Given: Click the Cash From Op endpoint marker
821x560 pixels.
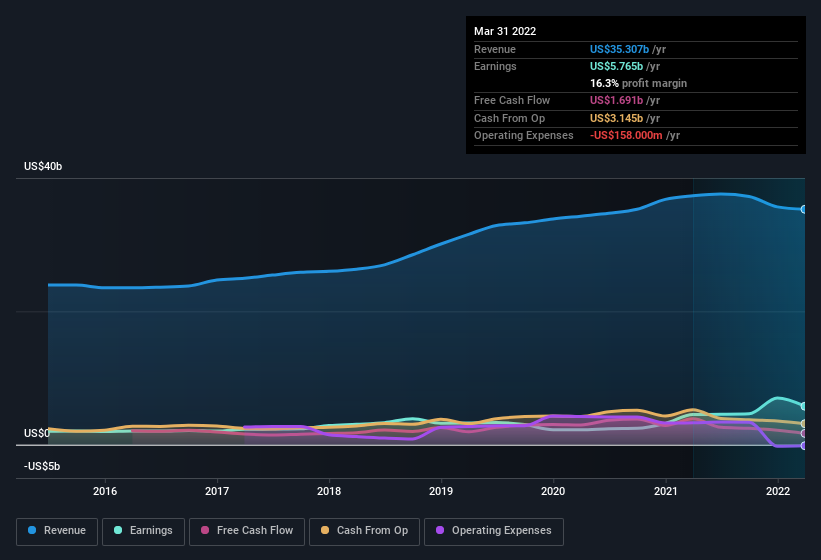Looking at the screenshot, I should click(x=804, y=423).
